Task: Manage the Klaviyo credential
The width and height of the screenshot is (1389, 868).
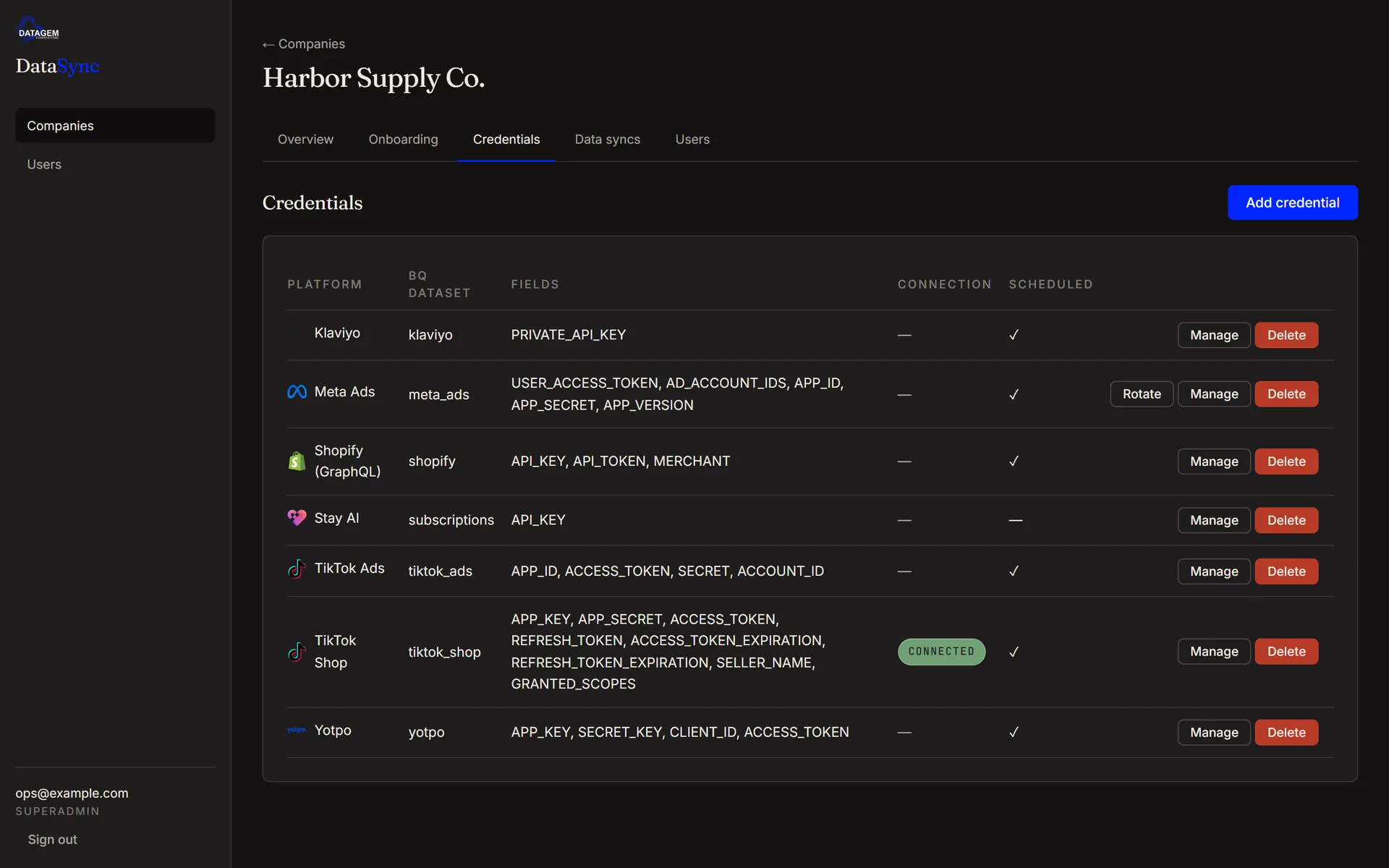Action: (1214, 335)
